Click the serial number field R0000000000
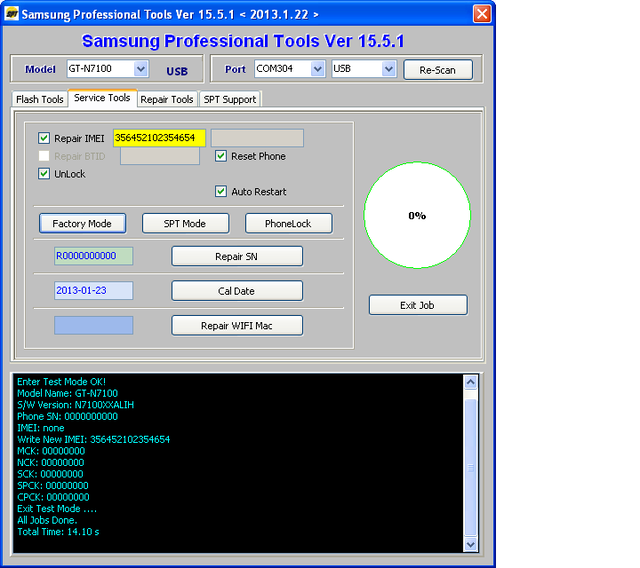640x568 pixels. pyautogui.click(x=93, y=256)
